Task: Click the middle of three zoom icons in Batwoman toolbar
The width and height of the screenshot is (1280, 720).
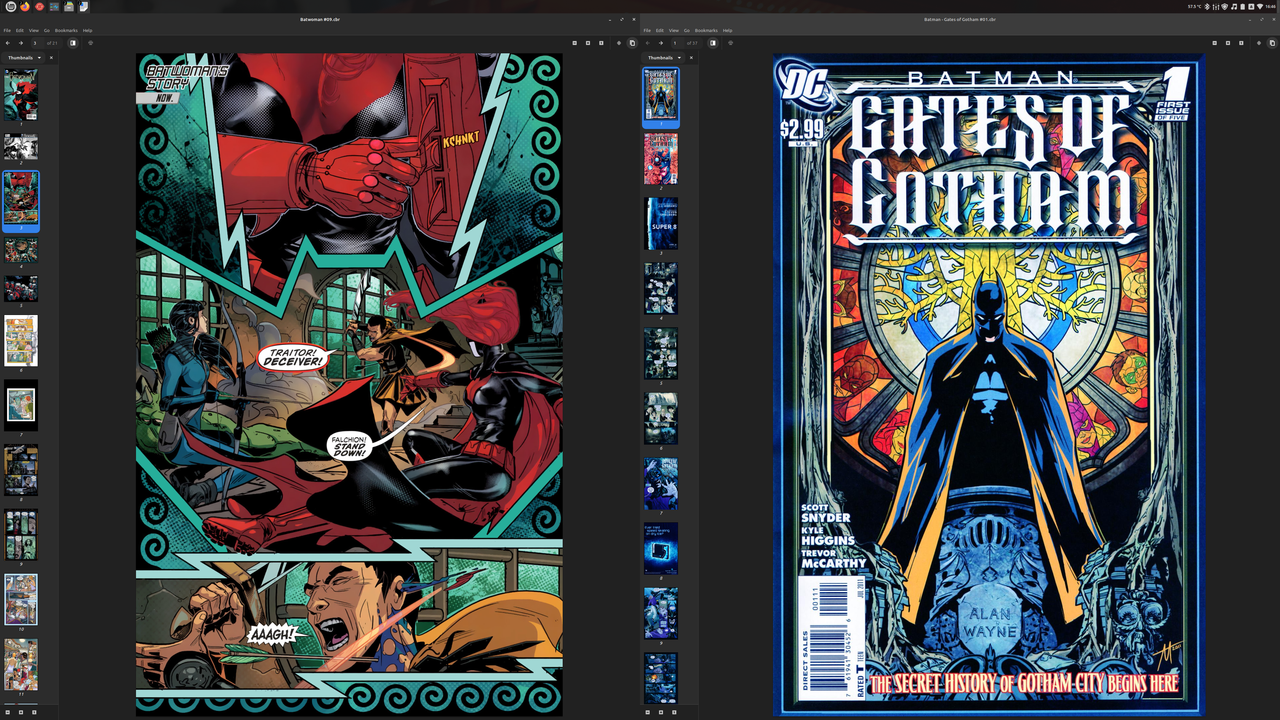Action: (588, 43)
